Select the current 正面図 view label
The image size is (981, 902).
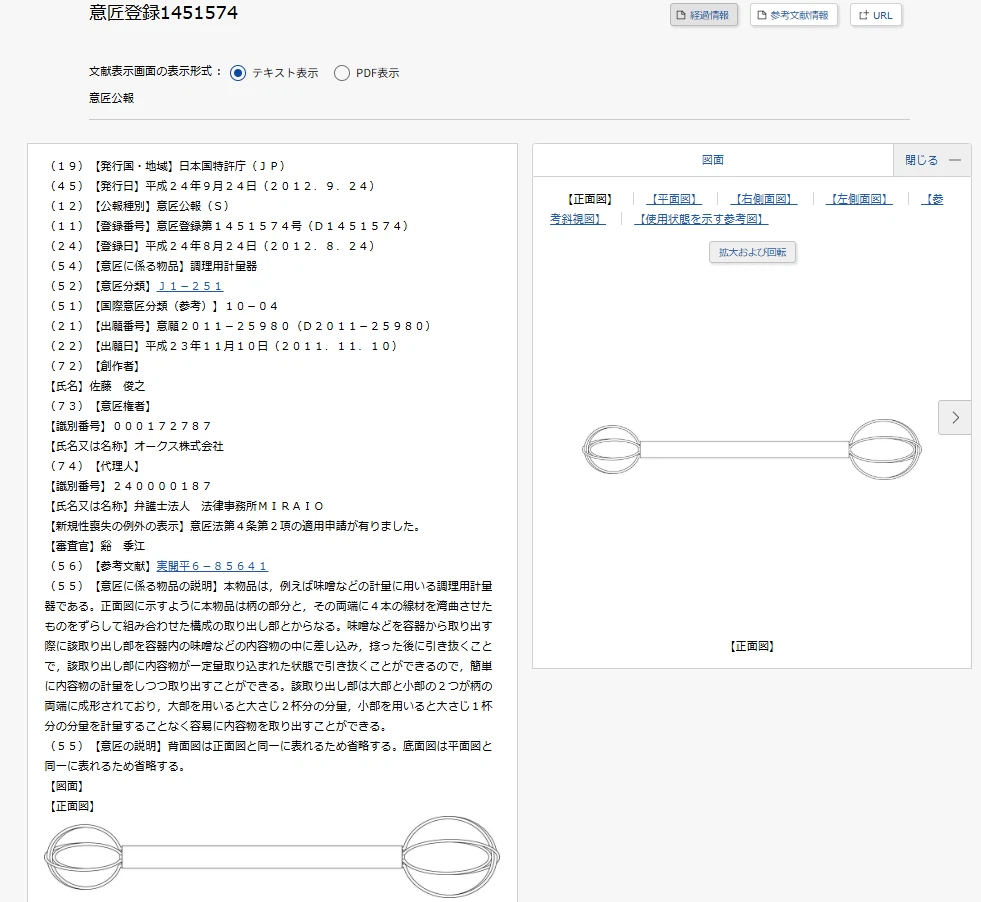[589, 199]
